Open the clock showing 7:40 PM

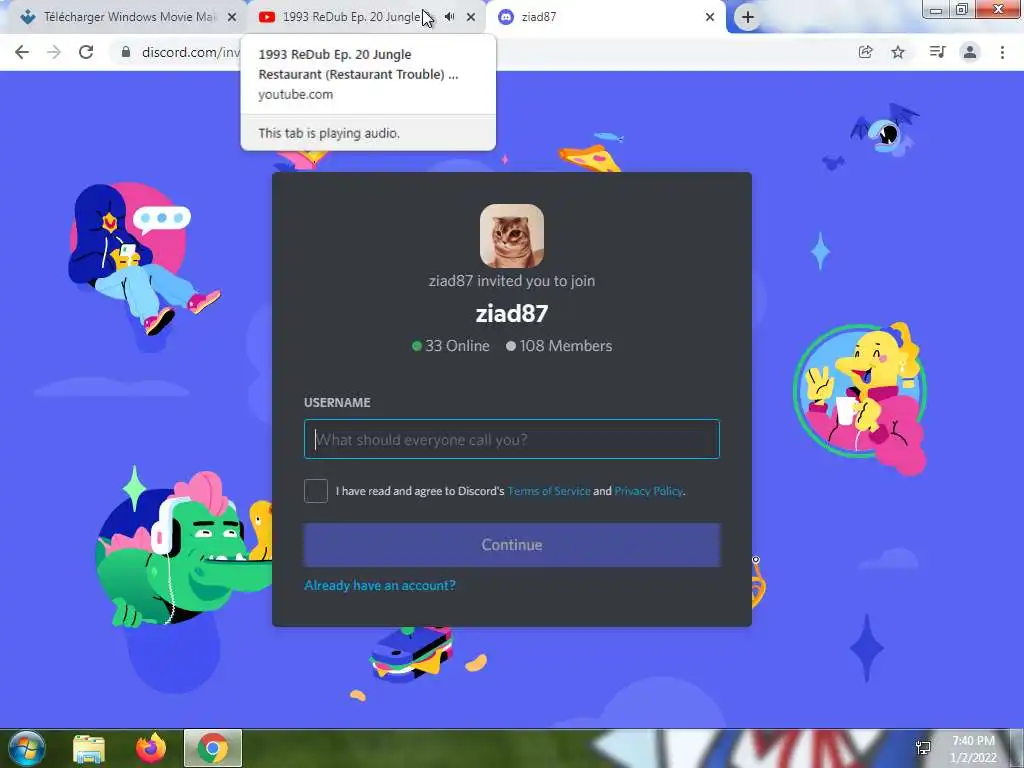(973, 749)
